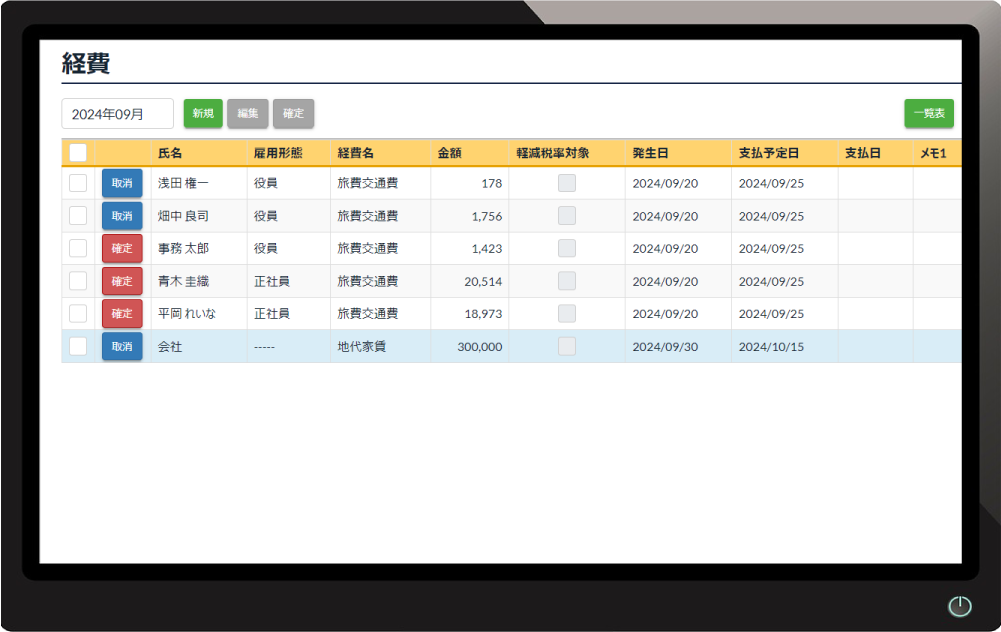Tick the row checkbox for 会社 entry
The image size is (1001, 632).
tap(78, 347)
